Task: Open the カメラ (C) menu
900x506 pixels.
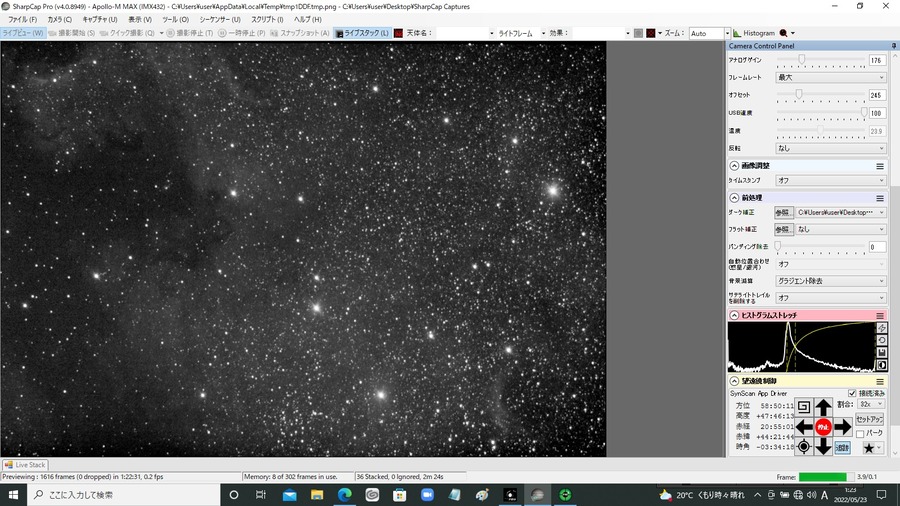Action: pos(60,20)
